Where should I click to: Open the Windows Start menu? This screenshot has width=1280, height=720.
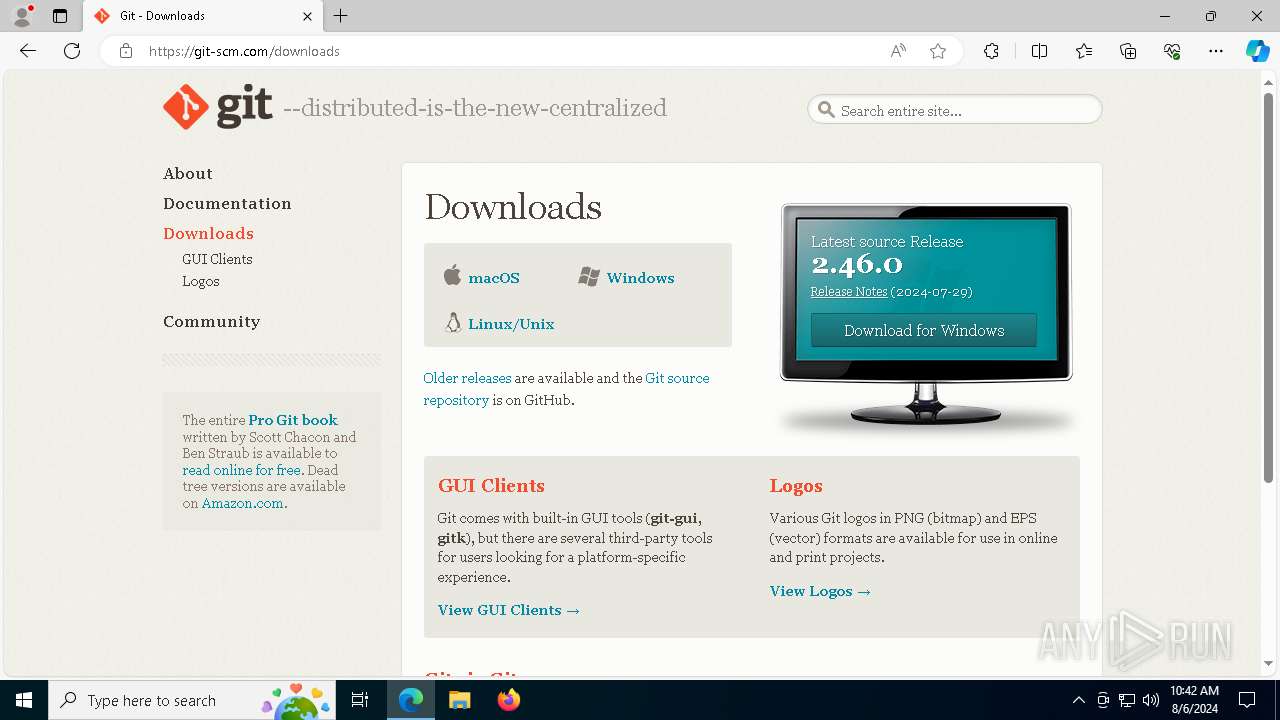click(24, 700)
